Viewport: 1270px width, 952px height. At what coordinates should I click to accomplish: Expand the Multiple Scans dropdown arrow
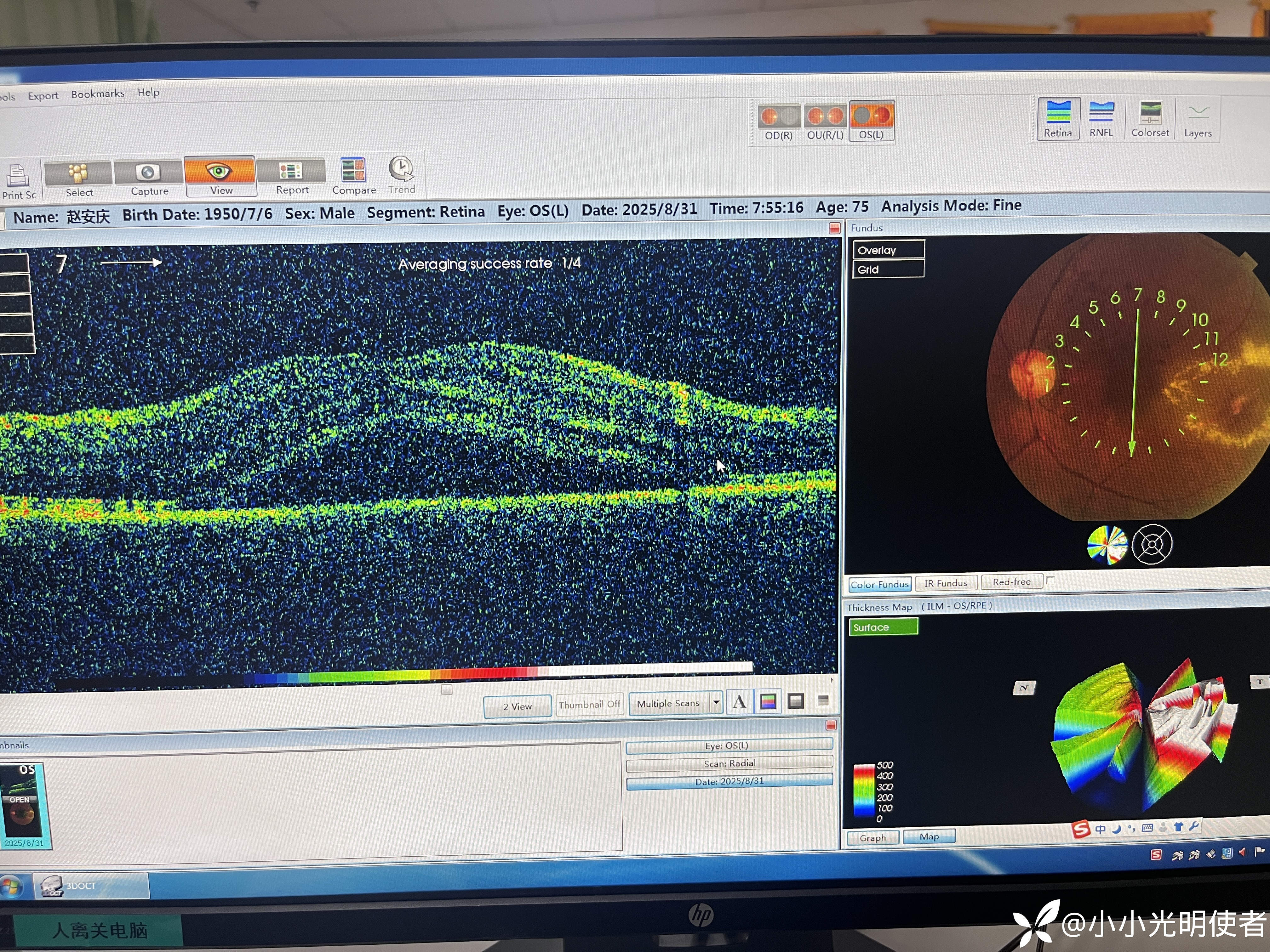coord(716,702)
